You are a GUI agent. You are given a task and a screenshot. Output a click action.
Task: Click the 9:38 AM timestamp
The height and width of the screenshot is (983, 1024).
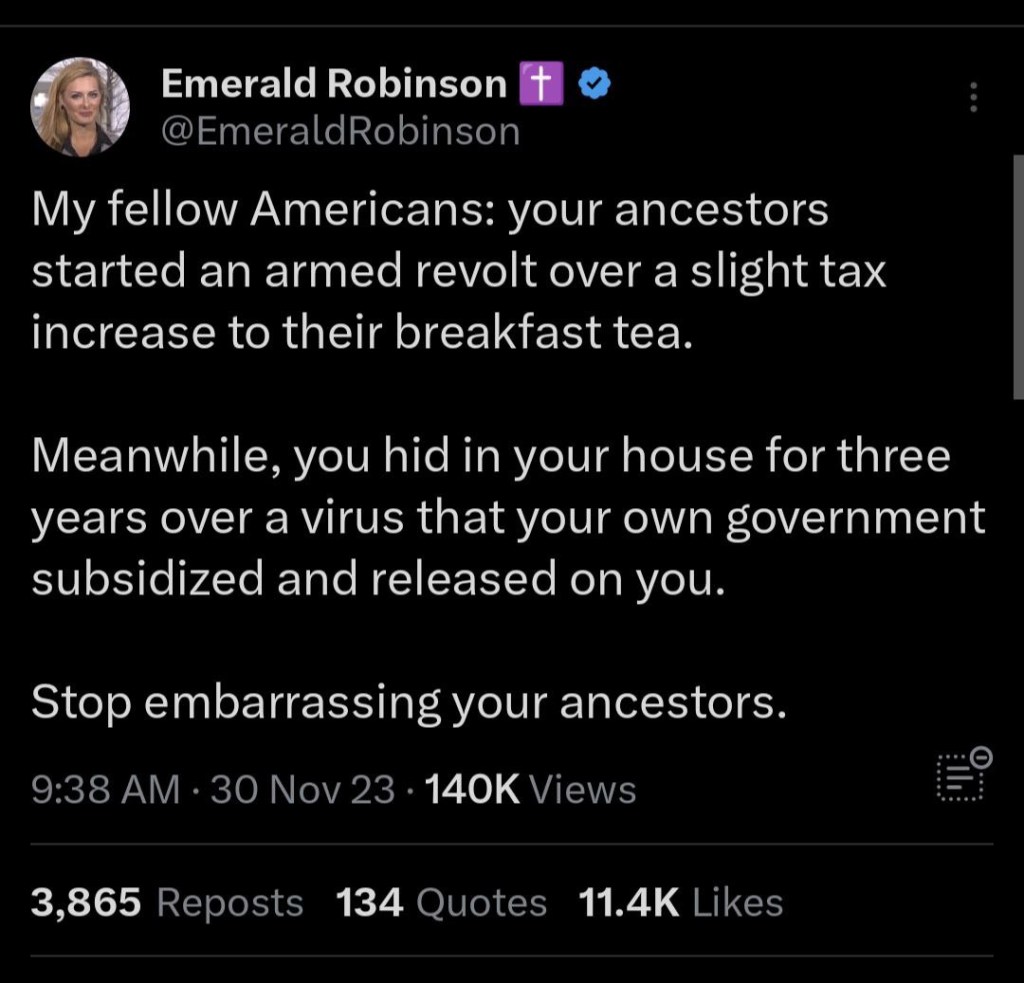click(x=105, y=790)
